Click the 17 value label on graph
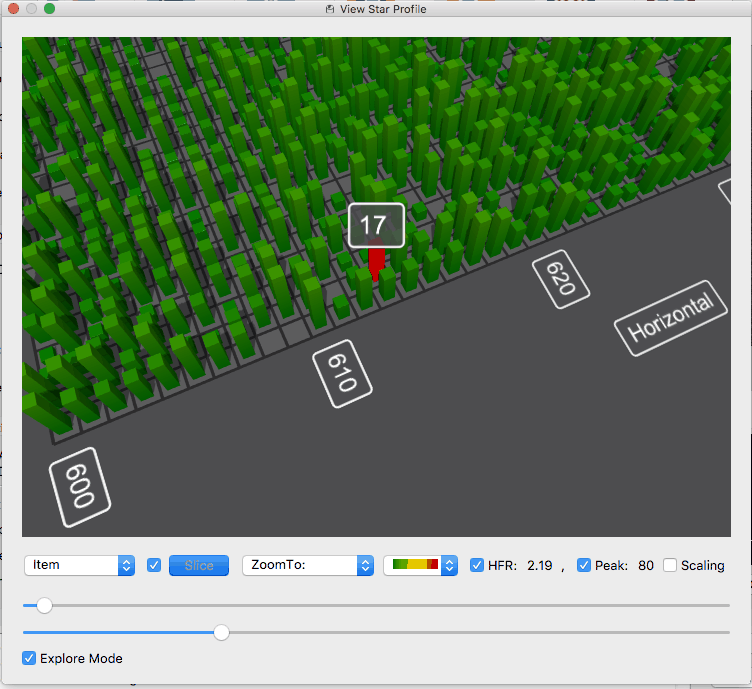Screen dimensions: 752x689 (375, 225)
